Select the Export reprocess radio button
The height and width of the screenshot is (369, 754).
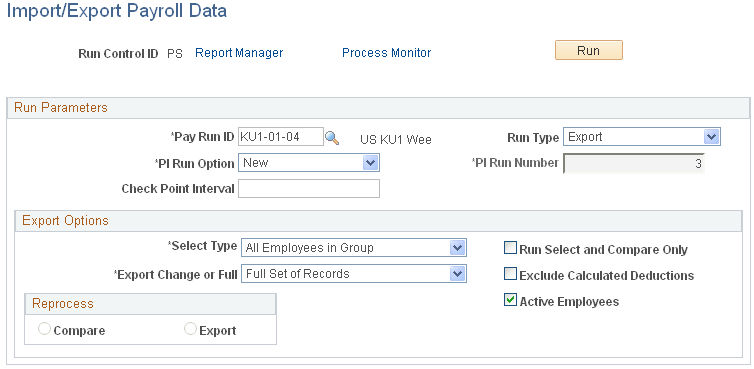(x=190, y=329)
